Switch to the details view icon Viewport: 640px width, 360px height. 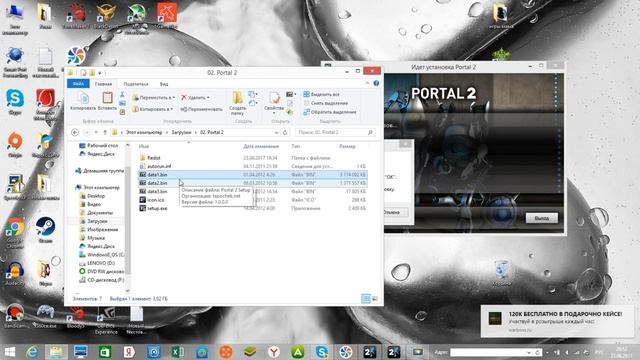click(366, 299)
